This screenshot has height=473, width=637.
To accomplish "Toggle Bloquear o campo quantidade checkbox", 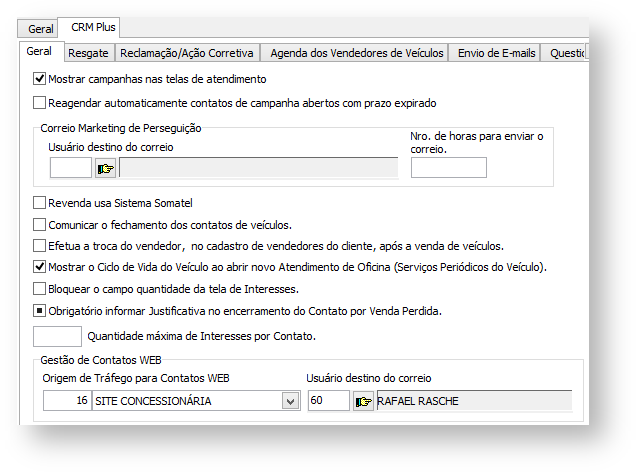I will coord(40,289).
